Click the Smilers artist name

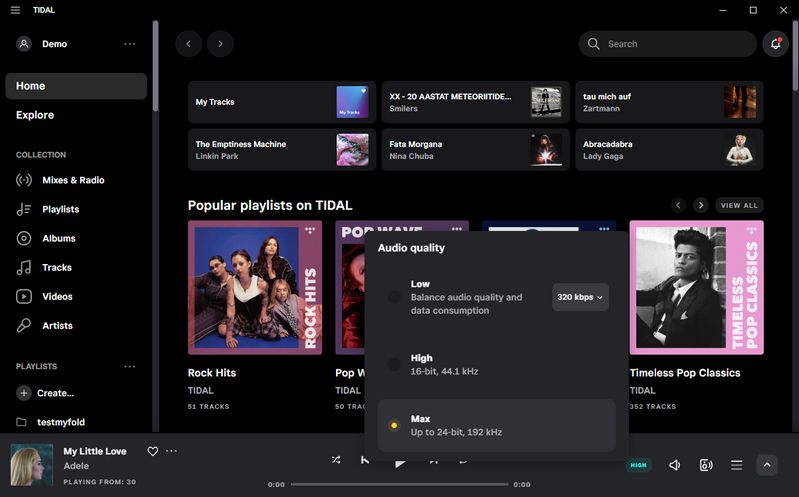(404, 109)
